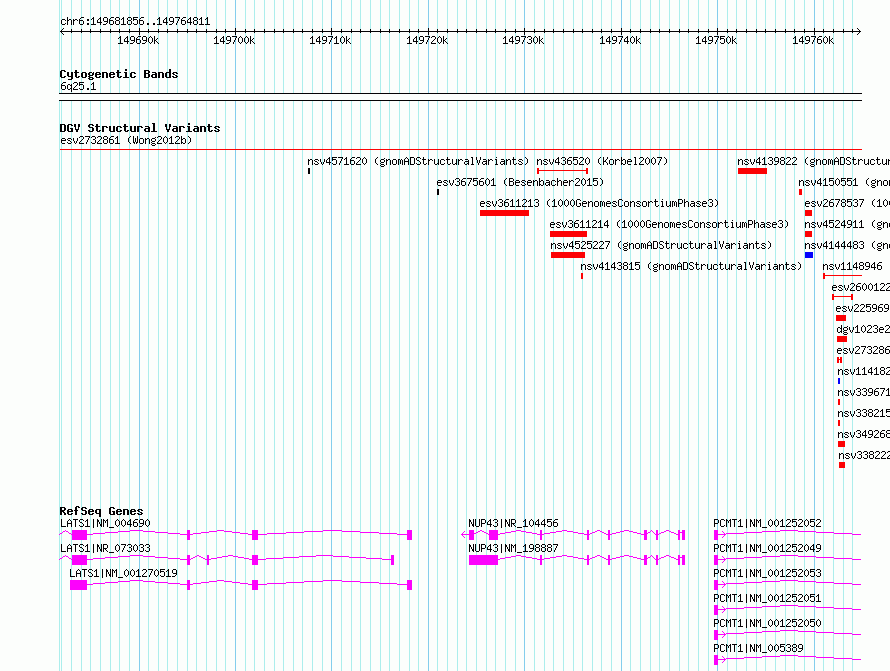The width and height of the screenshot is (890, 671).
Task: Open variant nsv4139822 label
Action: pos(813,161)
